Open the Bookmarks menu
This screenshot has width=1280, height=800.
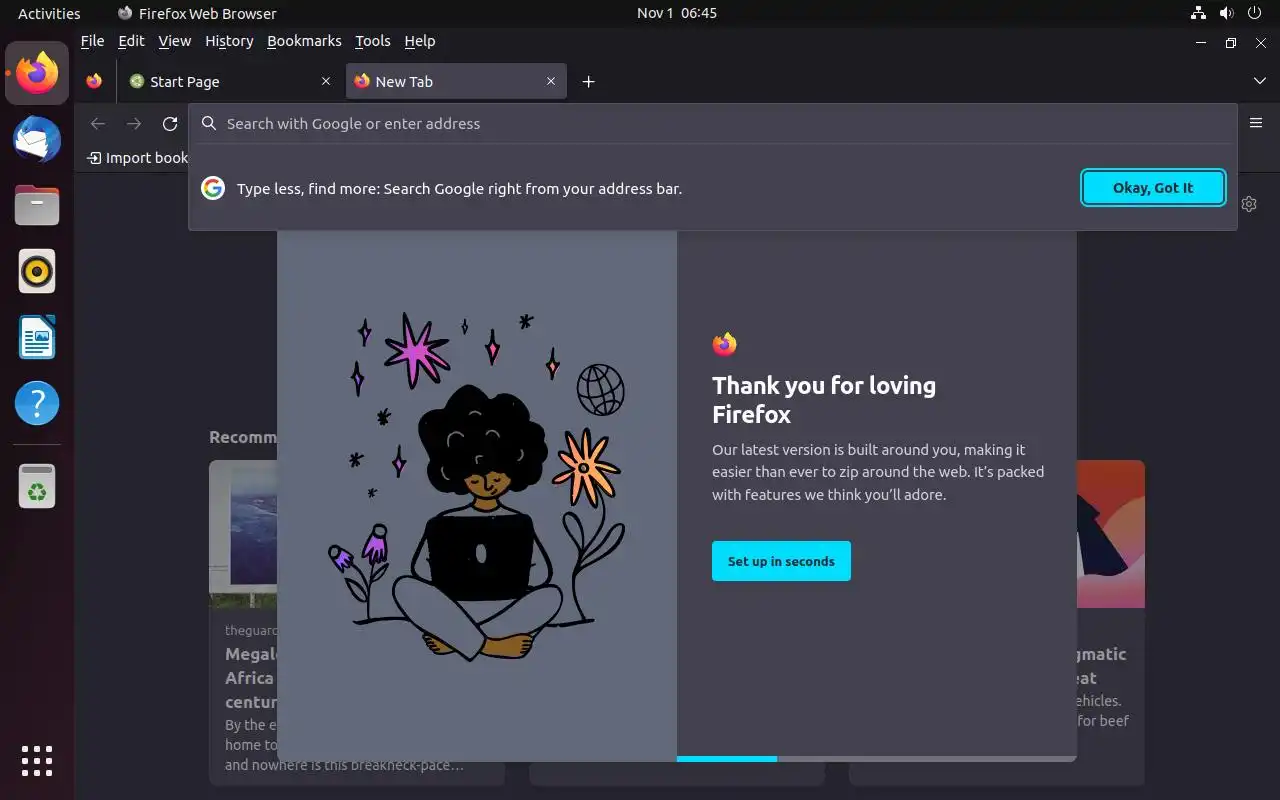coord(304,41)
